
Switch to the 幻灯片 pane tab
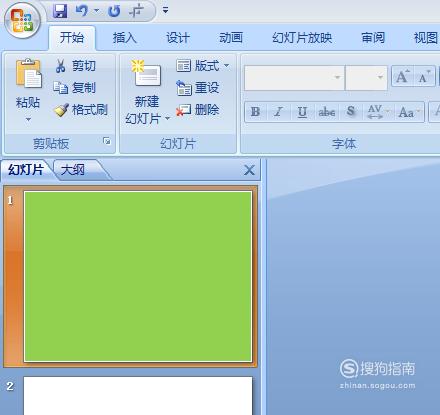[x=26, y=170]
